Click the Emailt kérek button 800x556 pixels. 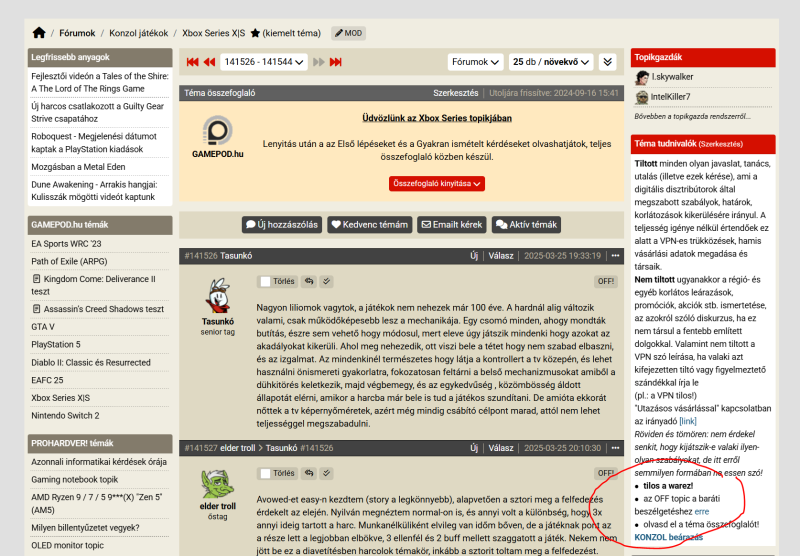(452, 224)
